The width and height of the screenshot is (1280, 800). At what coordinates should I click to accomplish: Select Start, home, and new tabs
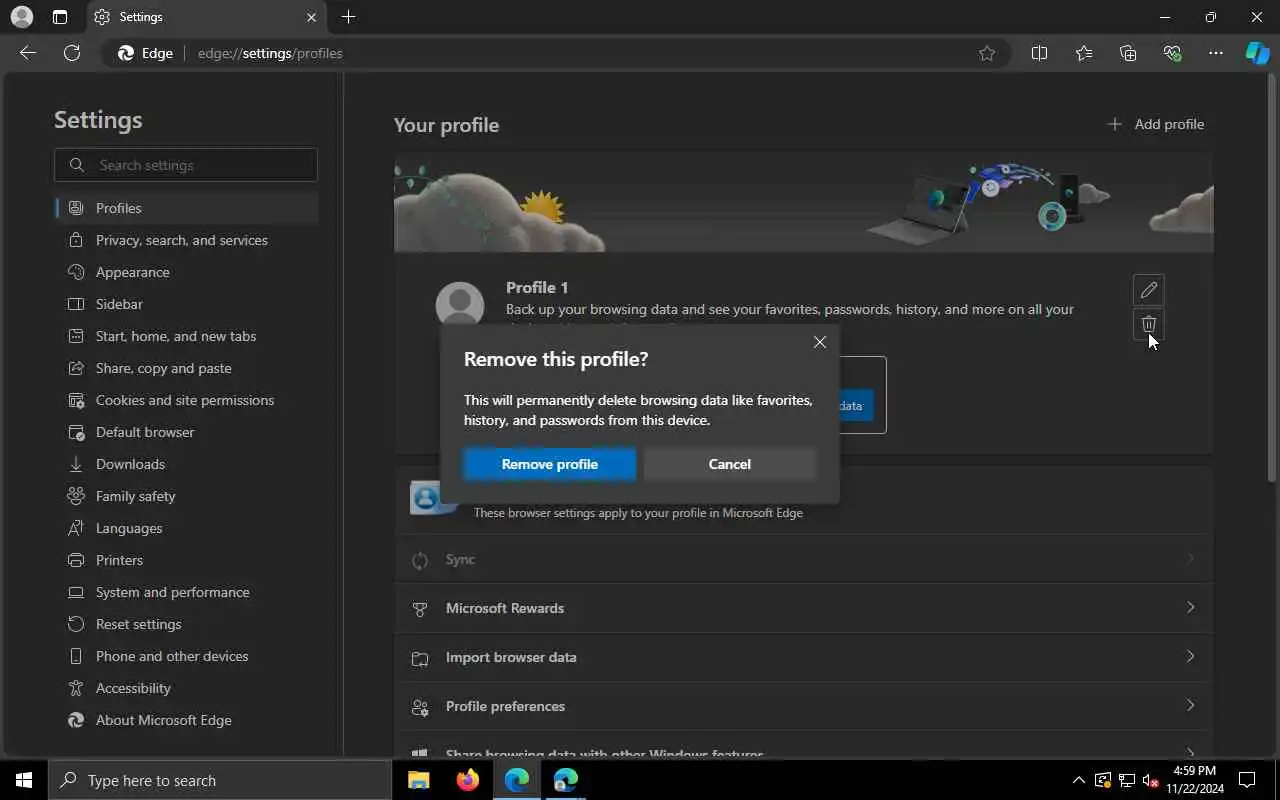click(x=187, y=336)
